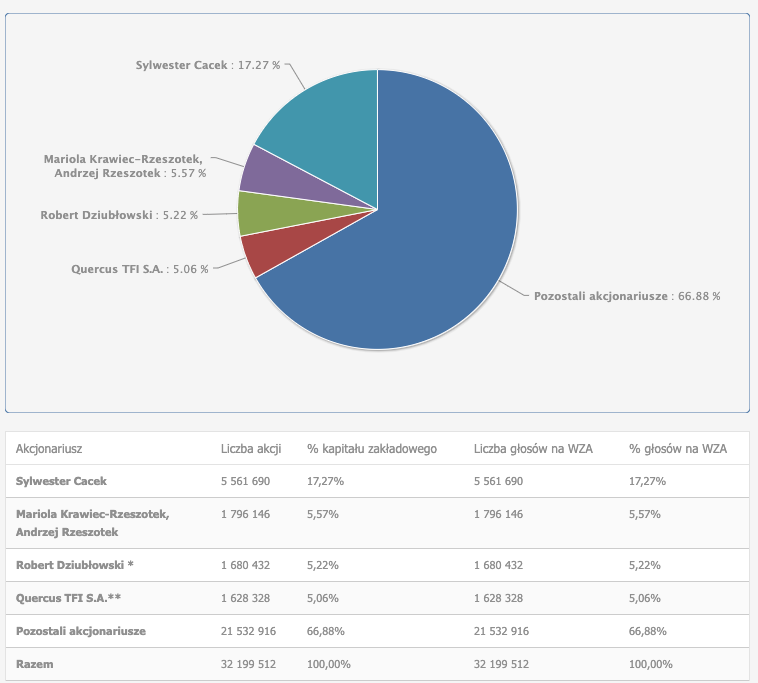Select the '100,00%' cell under % głosów

point(651,664)
